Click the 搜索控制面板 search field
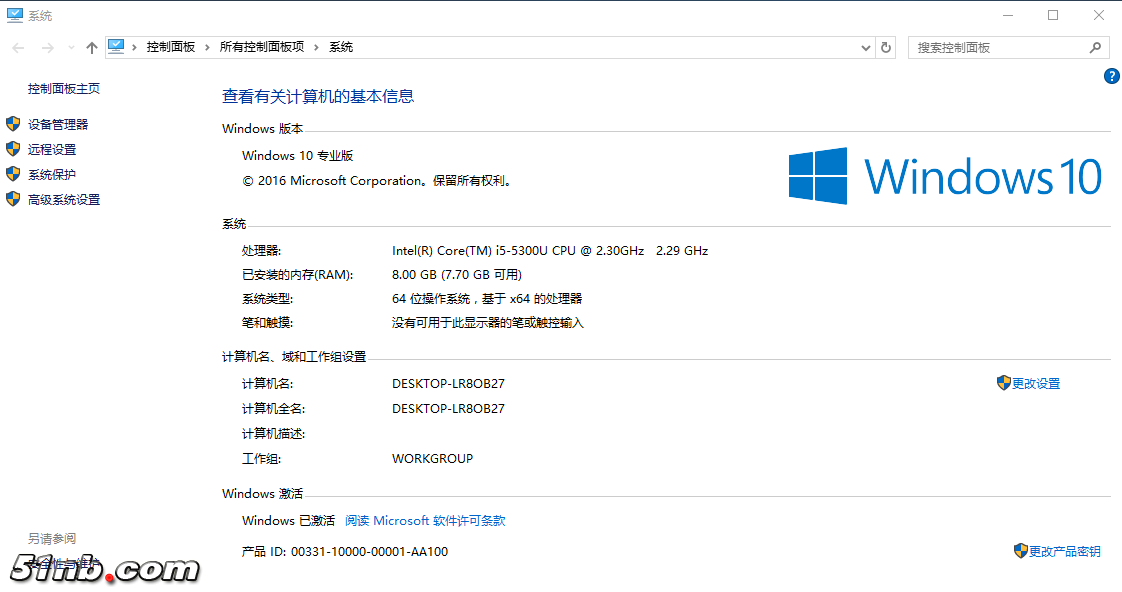Screen dimensions: 1122x592 pyautogui.click(x=1008, y=48)
